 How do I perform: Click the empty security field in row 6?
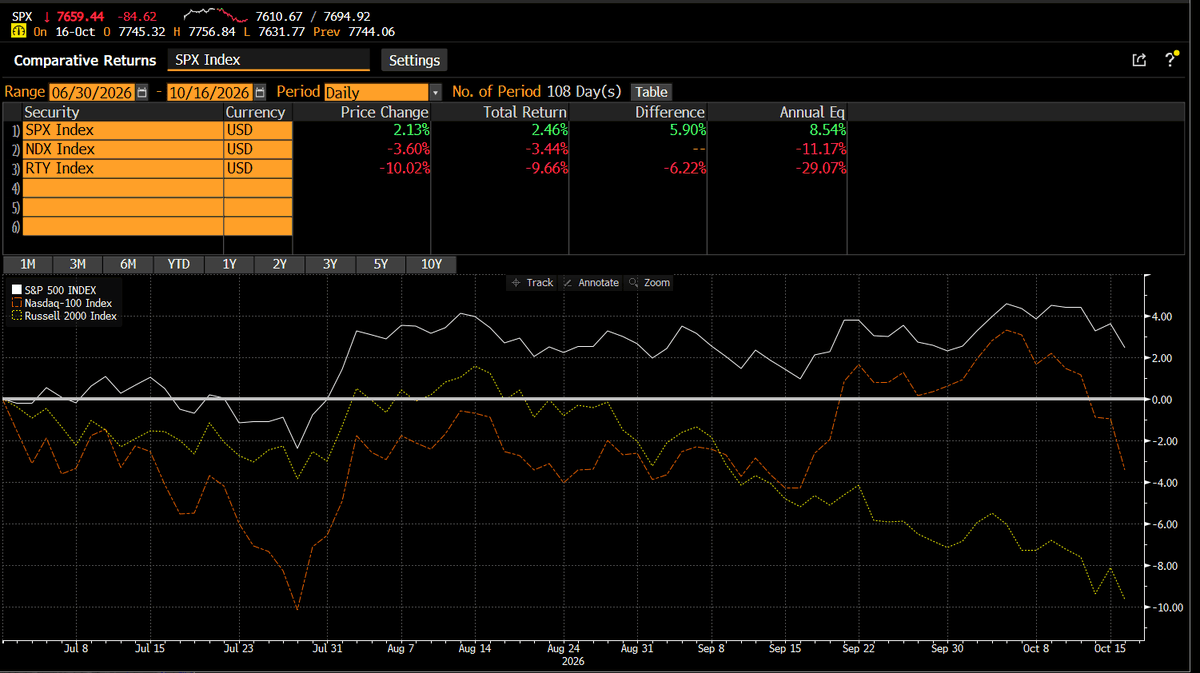(x=122, y=226)
